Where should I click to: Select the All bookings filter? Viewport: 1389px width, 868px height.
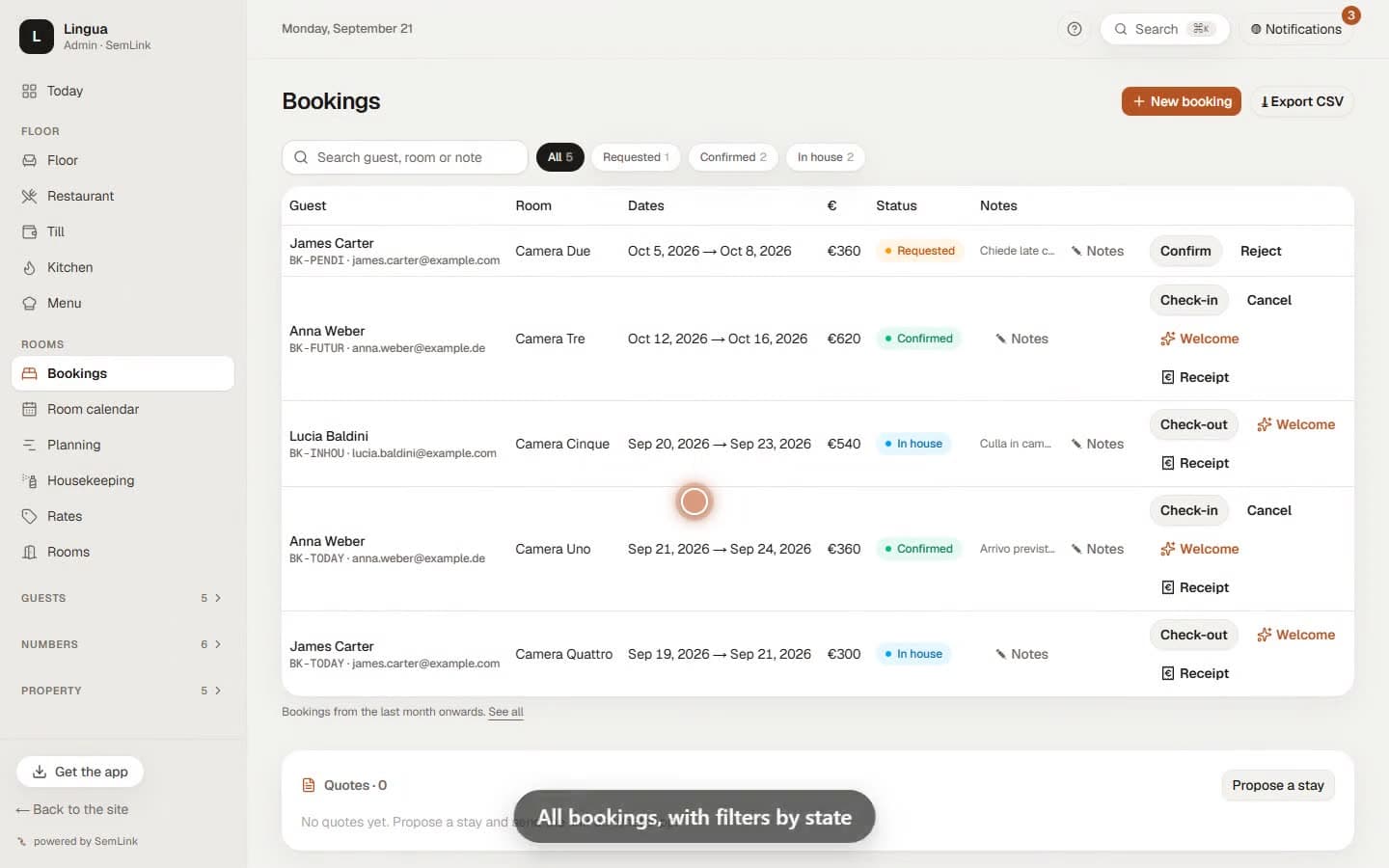[x=560, y=157]
